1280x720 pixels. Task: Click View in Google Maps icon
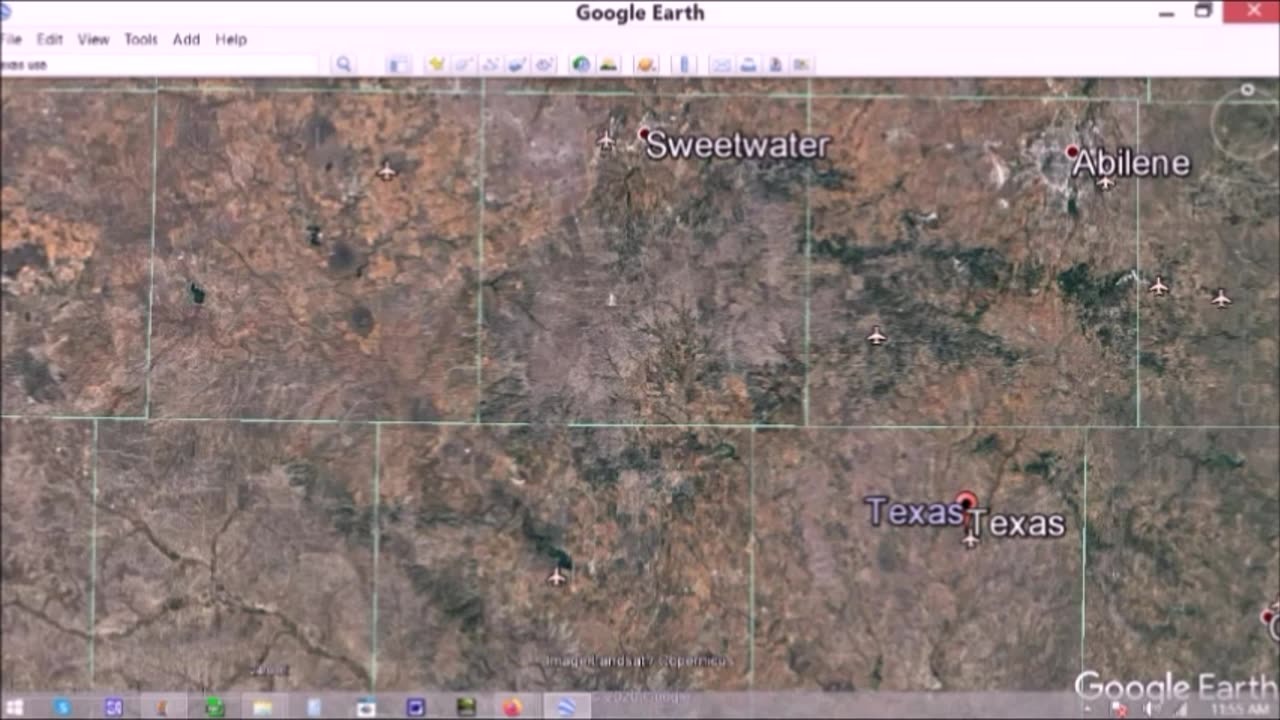[801, 65]
